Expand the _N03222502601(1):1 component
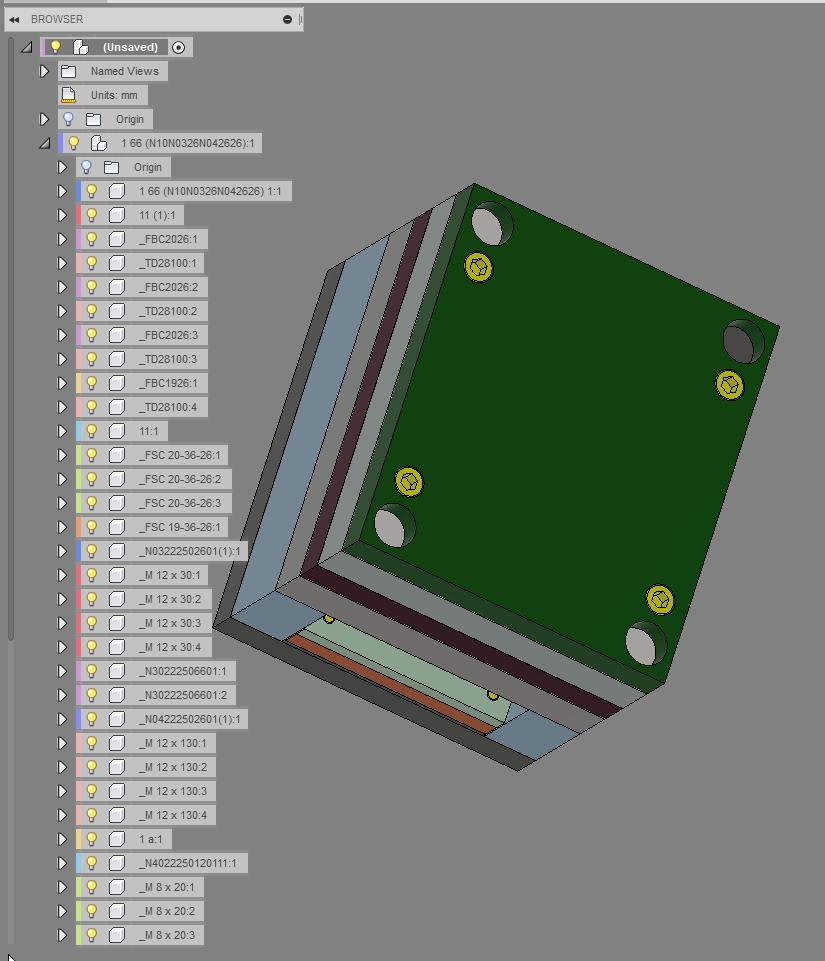Screen dimensions: 825x961 pos(62,551)
